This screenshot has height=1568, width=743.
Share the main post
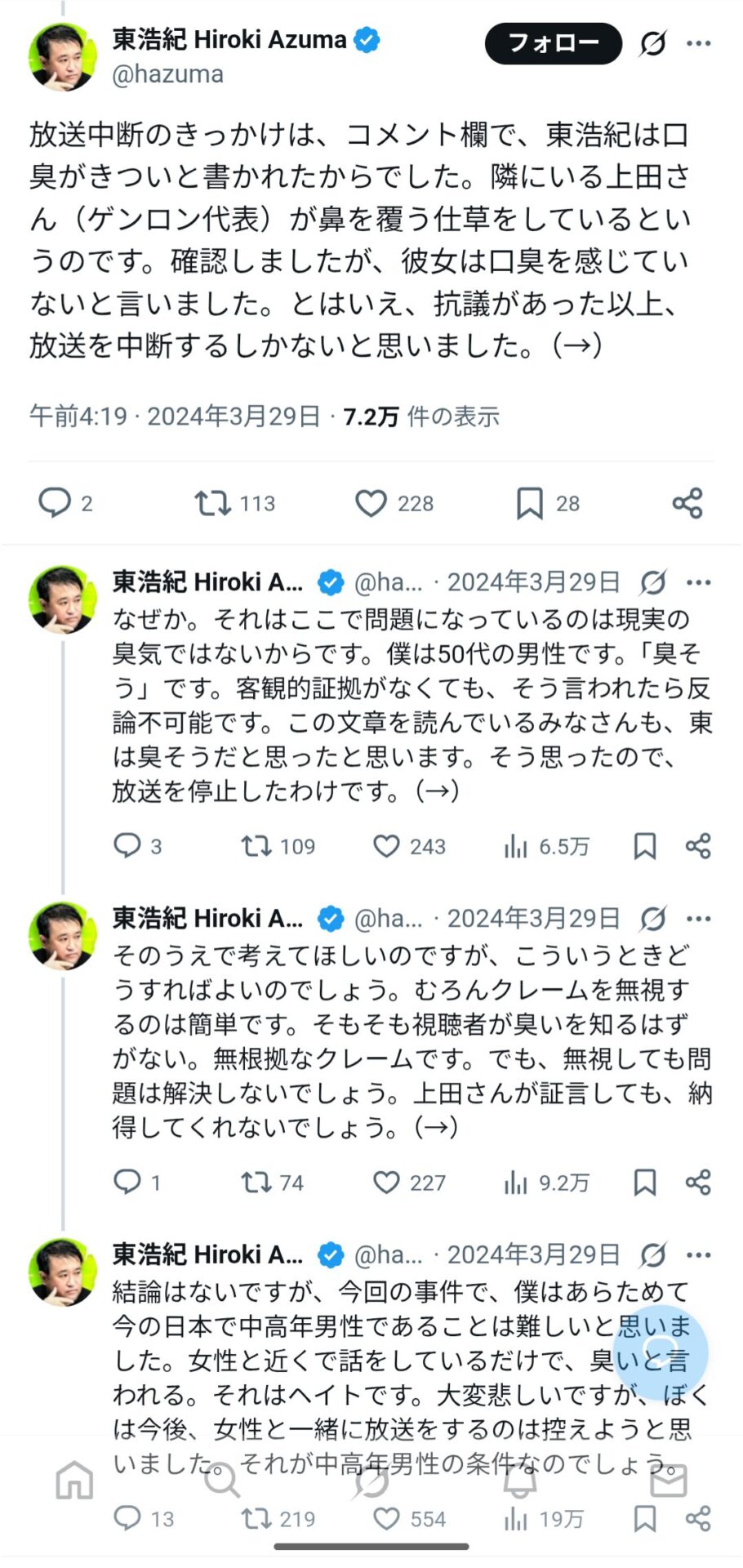pyautogui.click(x=687, y=503)
